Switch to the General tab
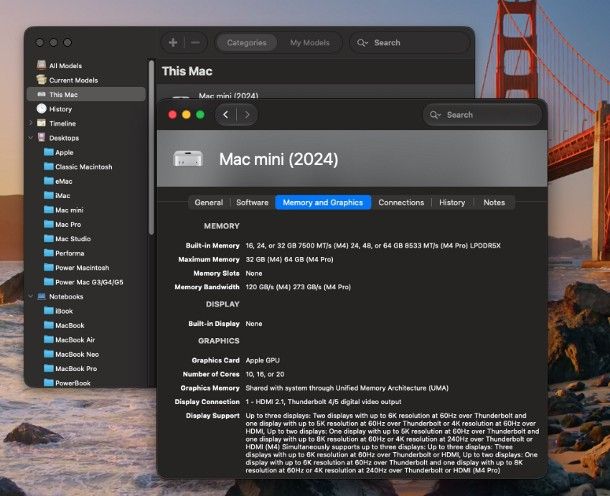The width and height of the screenshot is (610, 496). coord(209,202)
